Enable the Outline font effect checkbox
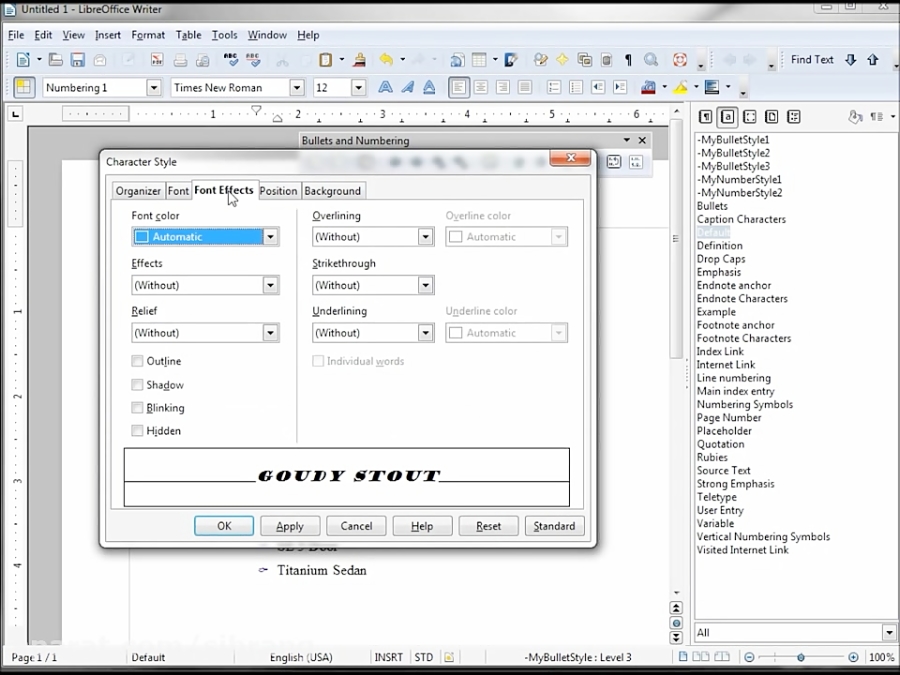Screen dimensions: 900x675 pyautogui.click(x=137, y=361)
